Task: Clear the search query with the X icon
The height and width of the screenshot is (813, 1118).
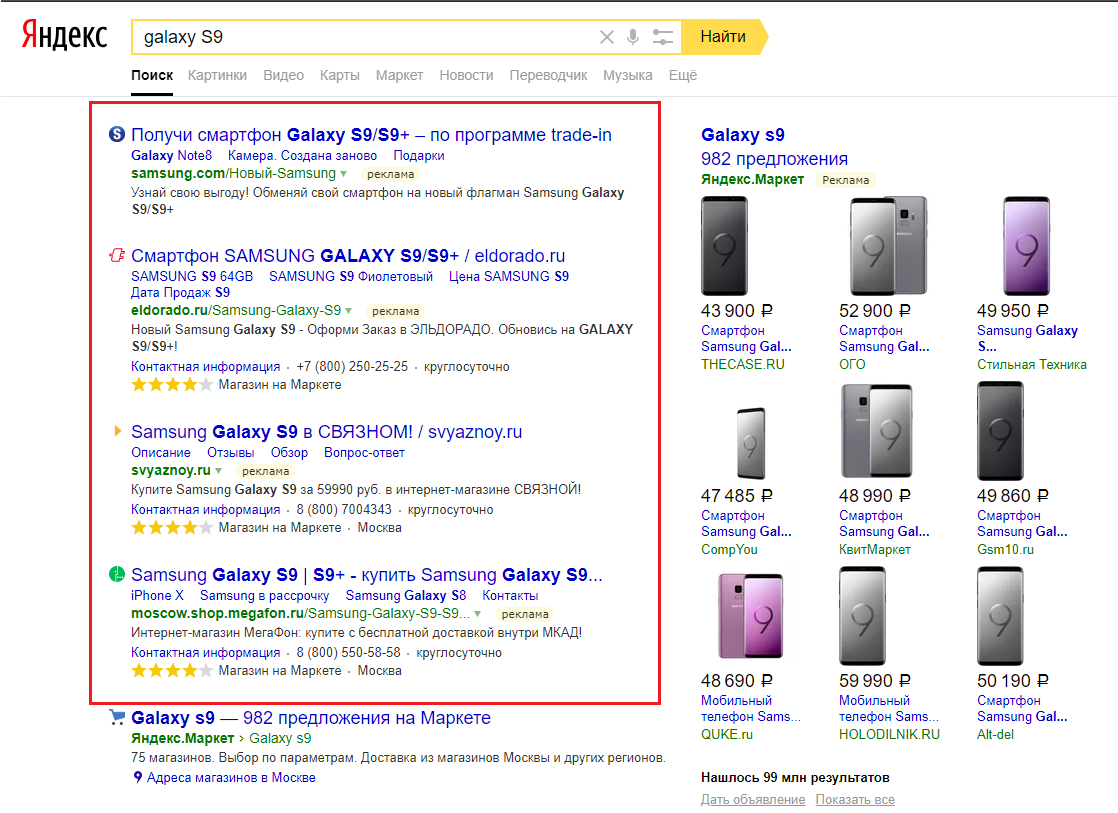Action: [x=607, y=37]
